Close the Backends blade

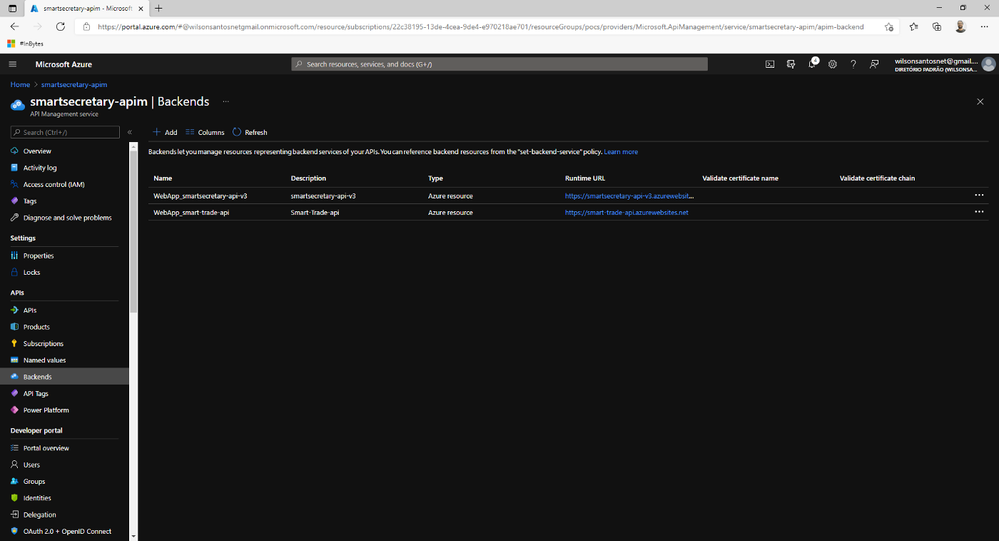click(x=980, y=101)
